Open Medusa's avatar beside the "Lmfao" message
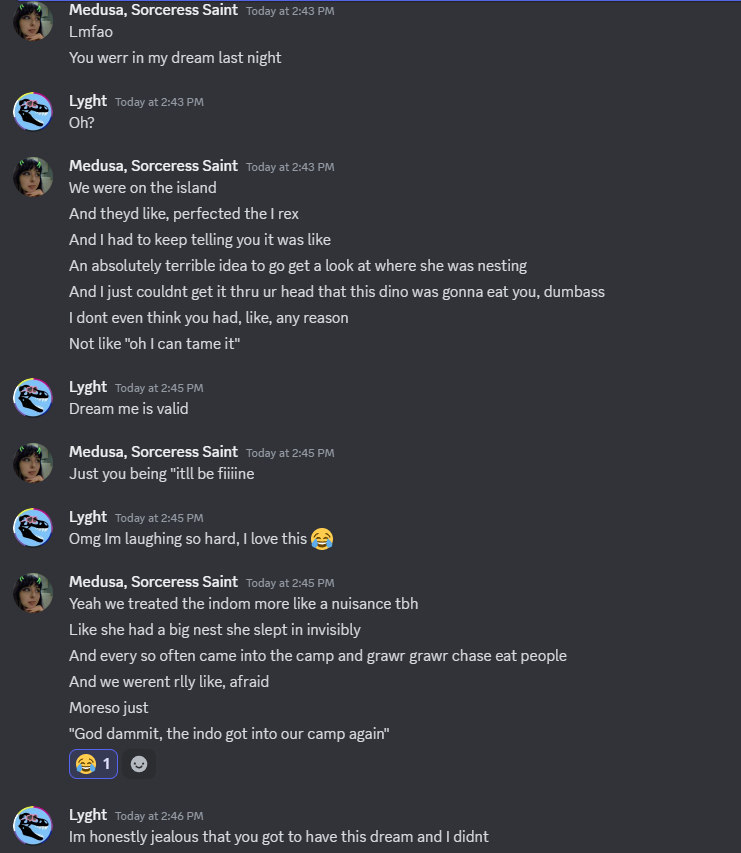Image resolution: width=741 pixels, height=853 pixels. click(33, 21)
